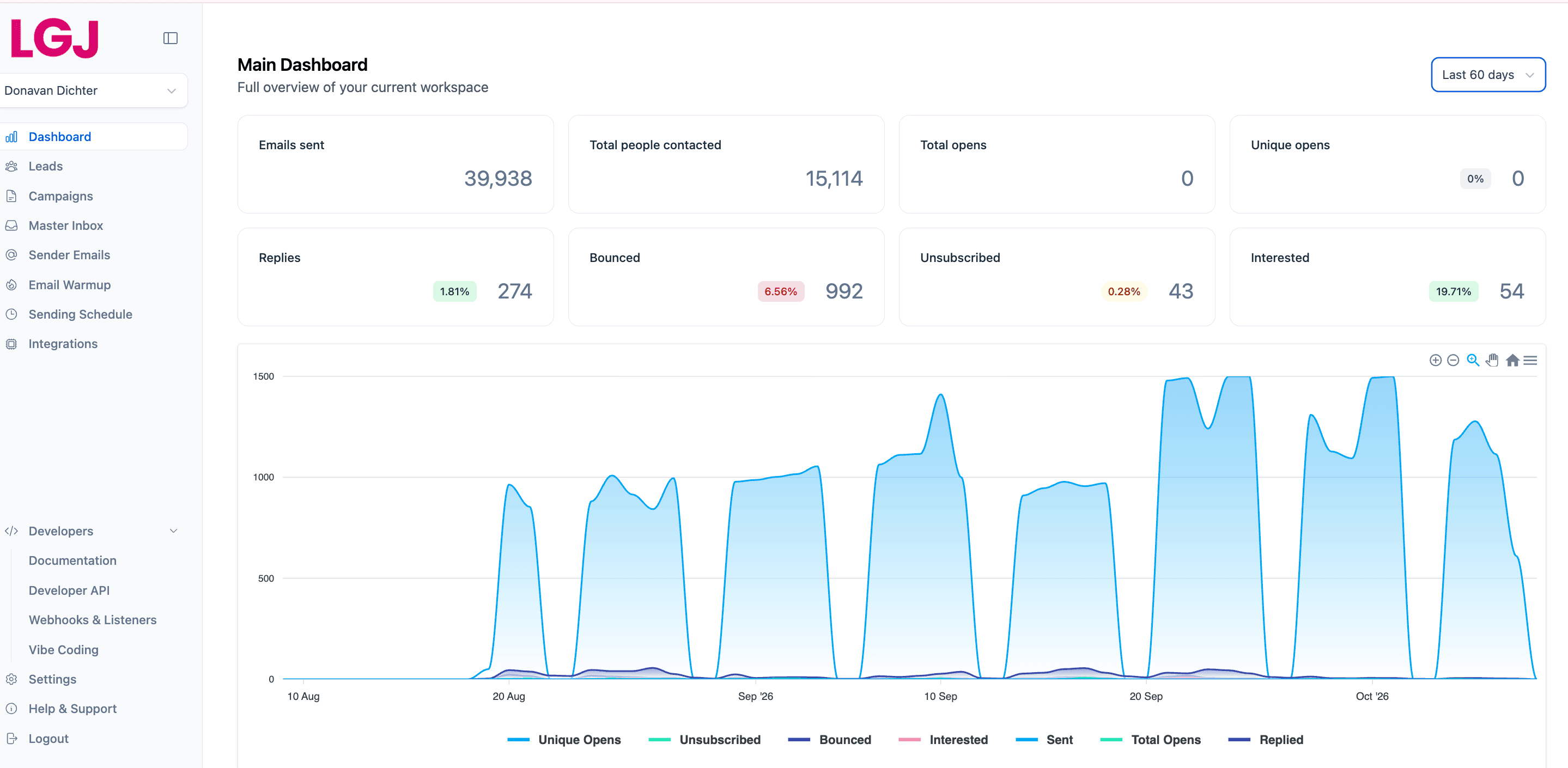Click the Campaigns document icon
Viewport: 1568px width, 768px height.
click(11, 196)
